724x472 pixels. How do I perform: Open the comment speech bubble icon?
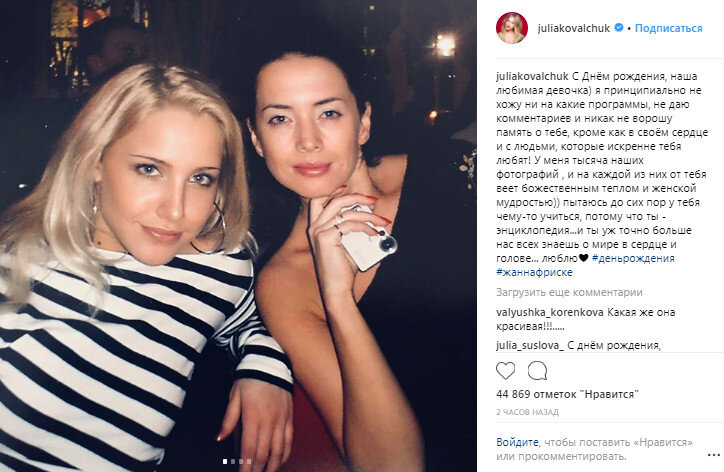coord(537,371)
